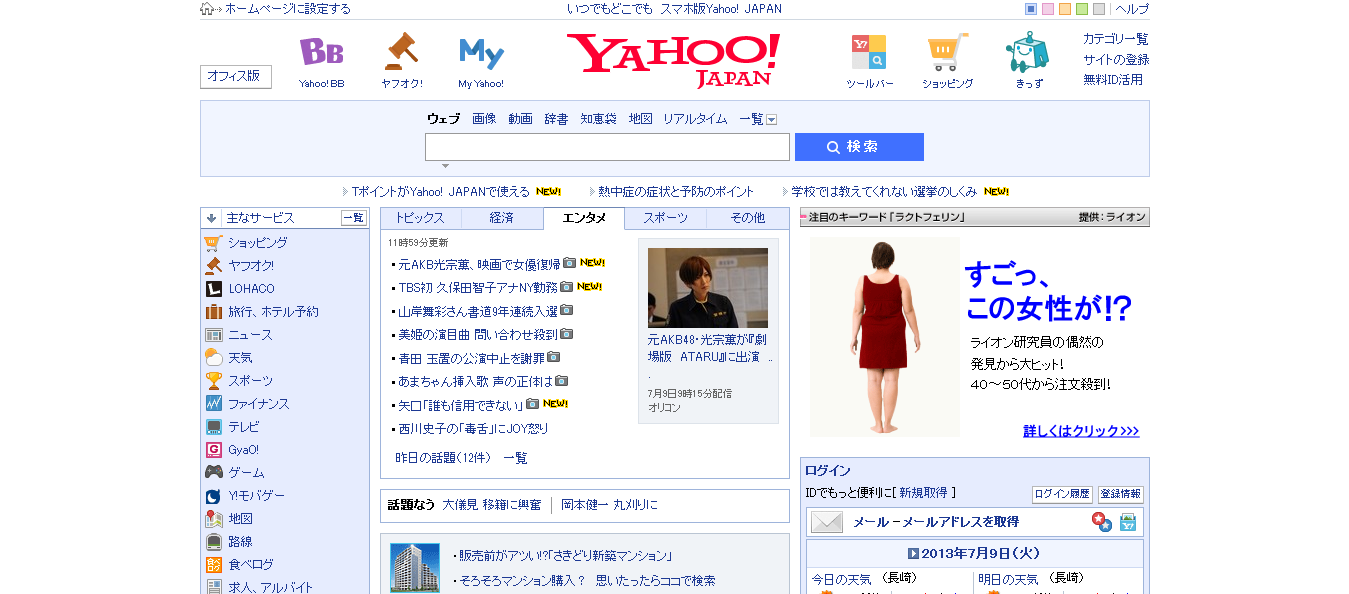Click the YAHOO! JAPAN logo

(673, 60)
